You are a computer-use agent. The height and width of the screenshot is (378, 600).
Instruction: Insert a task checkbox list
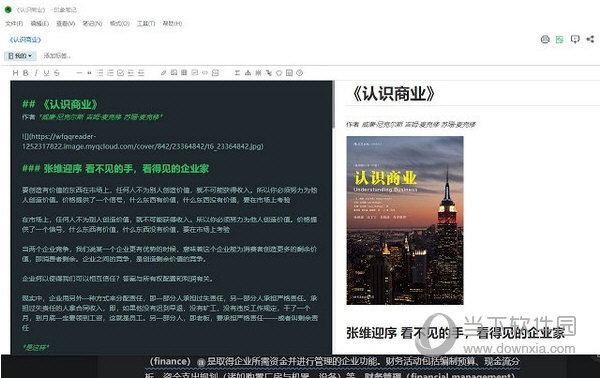point(121,73)
